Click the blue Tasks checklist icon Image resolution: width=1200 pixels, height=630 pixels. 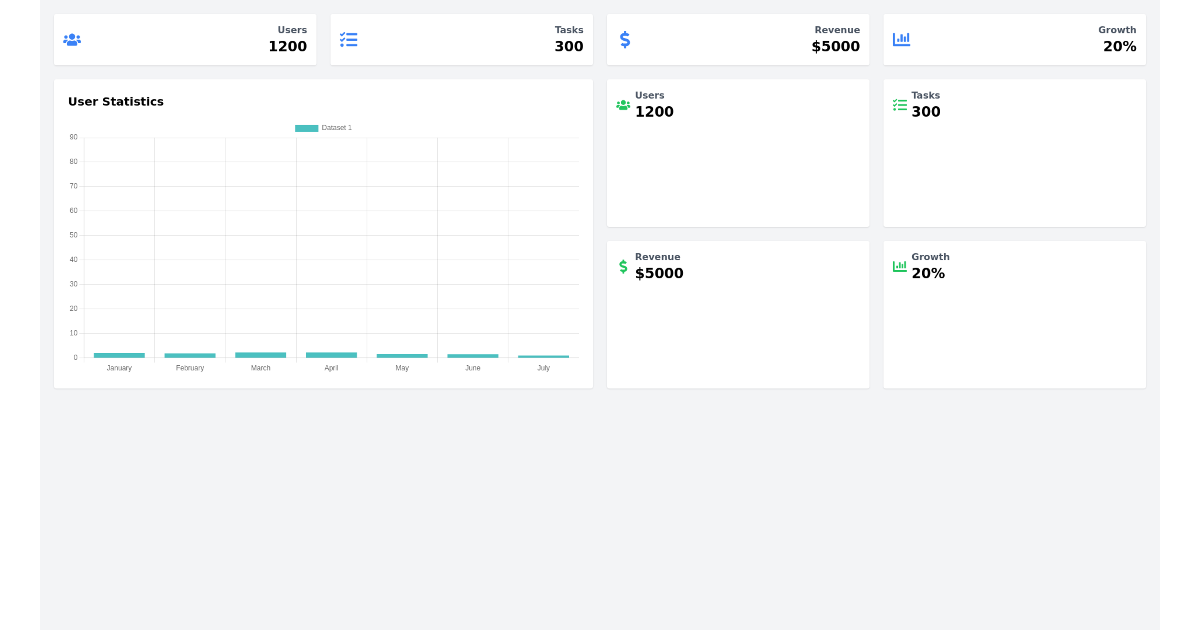click(349, 39)
